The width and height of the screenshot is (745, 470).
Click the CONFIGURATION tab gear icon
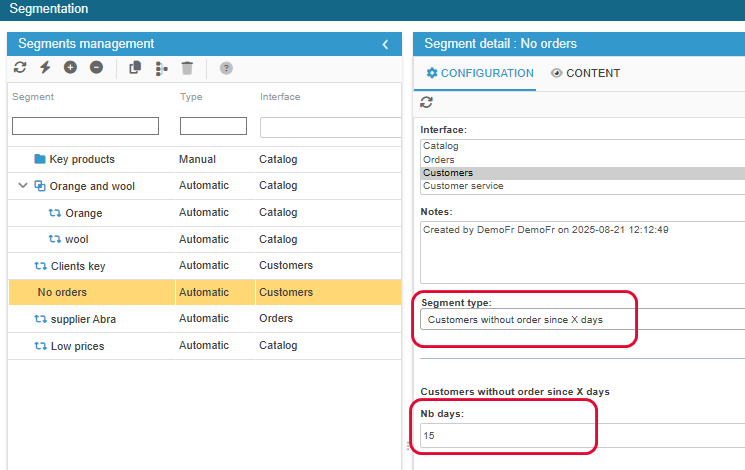(431, 73)
